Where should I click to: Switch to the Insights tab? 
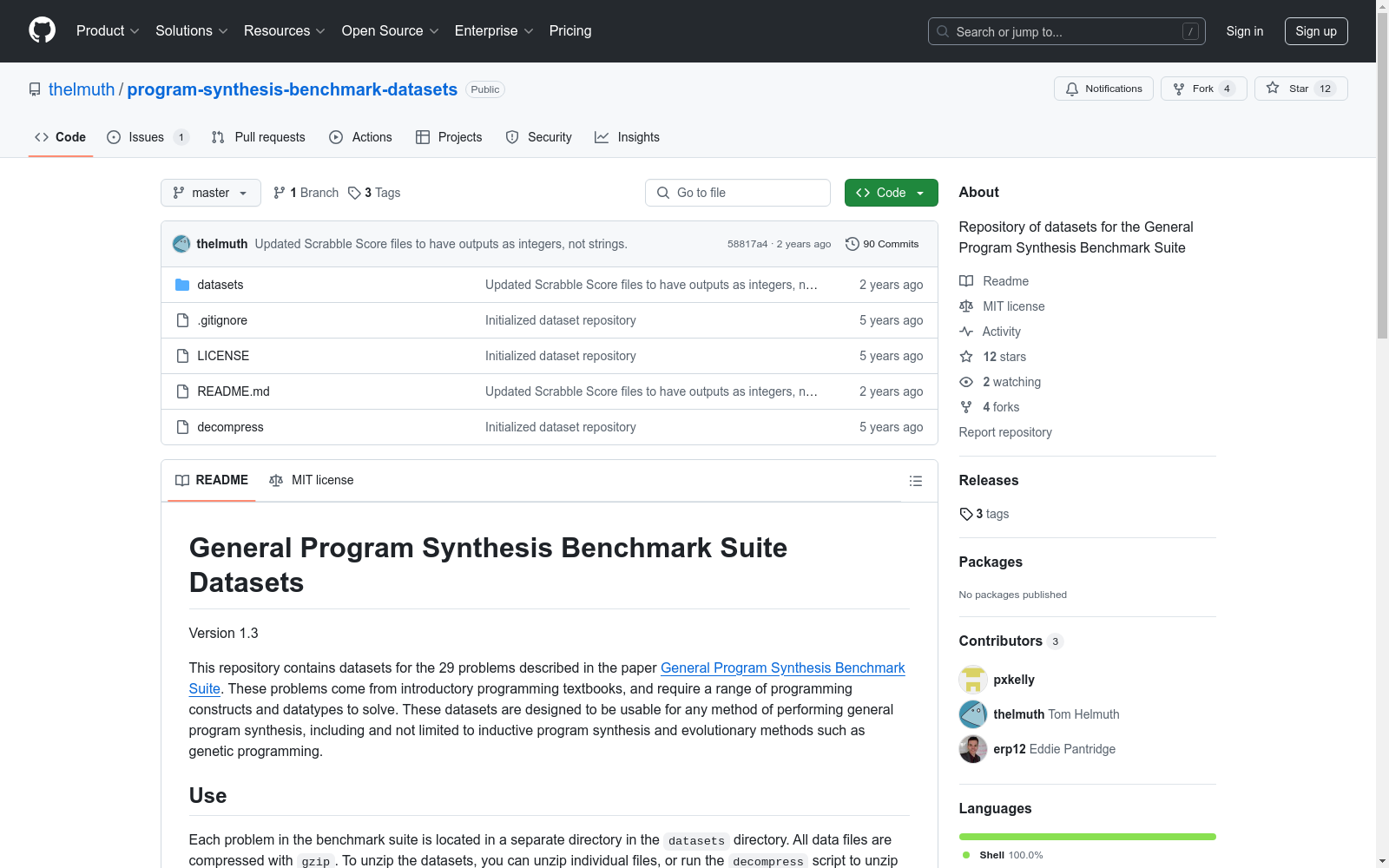click(627, 137)
